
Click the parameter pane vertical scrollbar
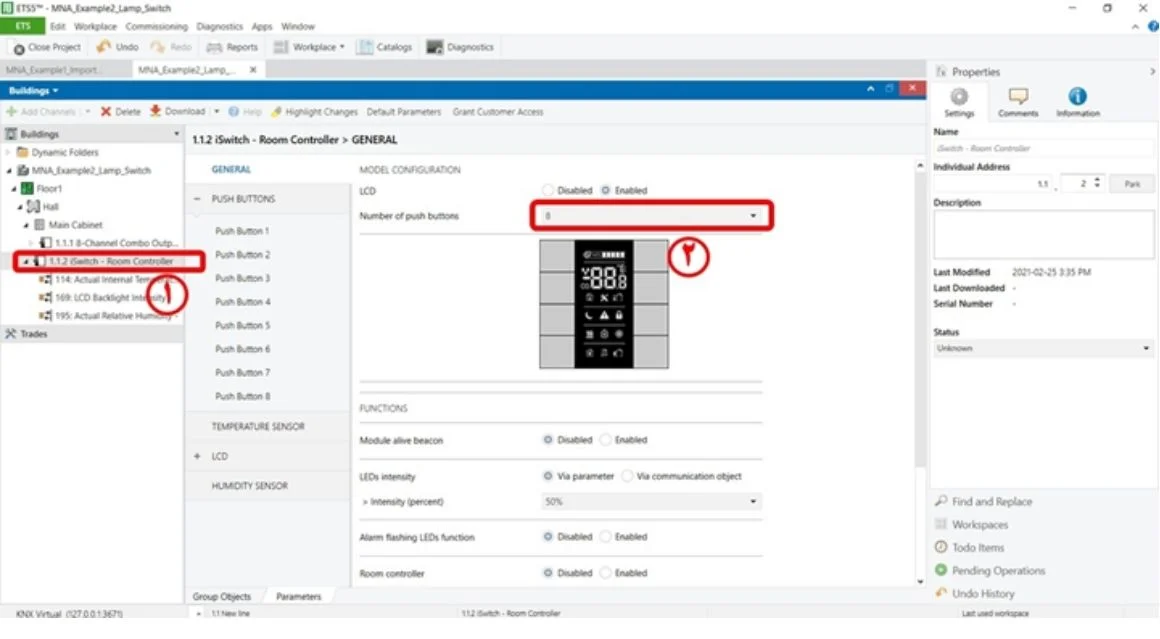[x=920, y=318]
